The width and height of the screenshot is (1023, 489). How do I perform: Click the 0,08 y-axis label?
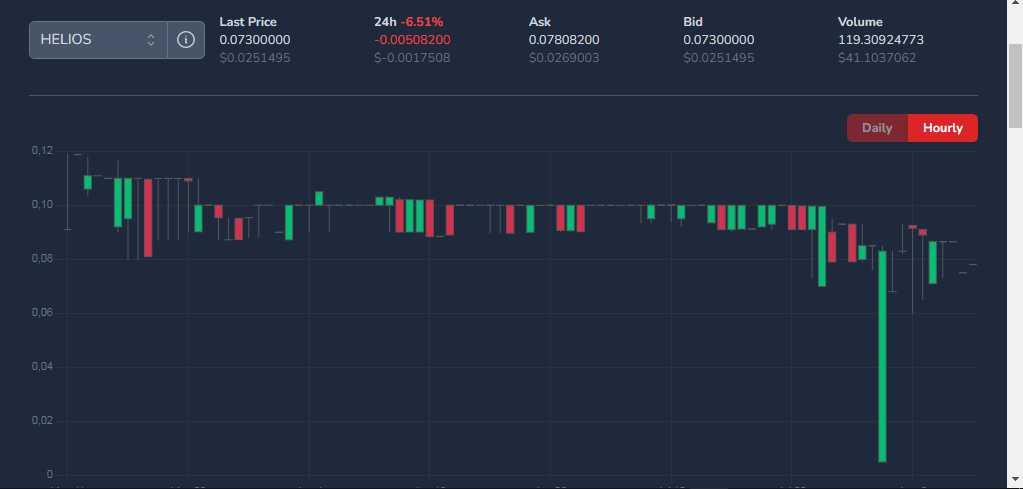click(x=42, y=259)
